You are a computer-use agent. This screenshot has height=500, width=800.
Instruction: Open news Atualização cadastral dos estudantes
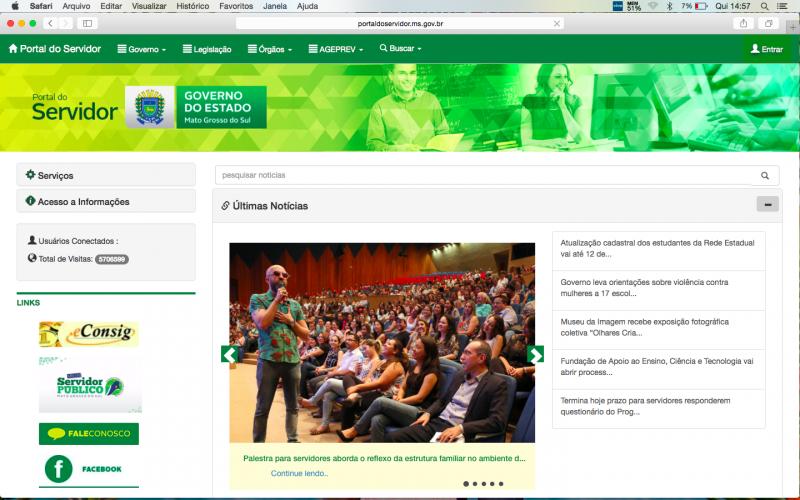click(x=659, y=248)
